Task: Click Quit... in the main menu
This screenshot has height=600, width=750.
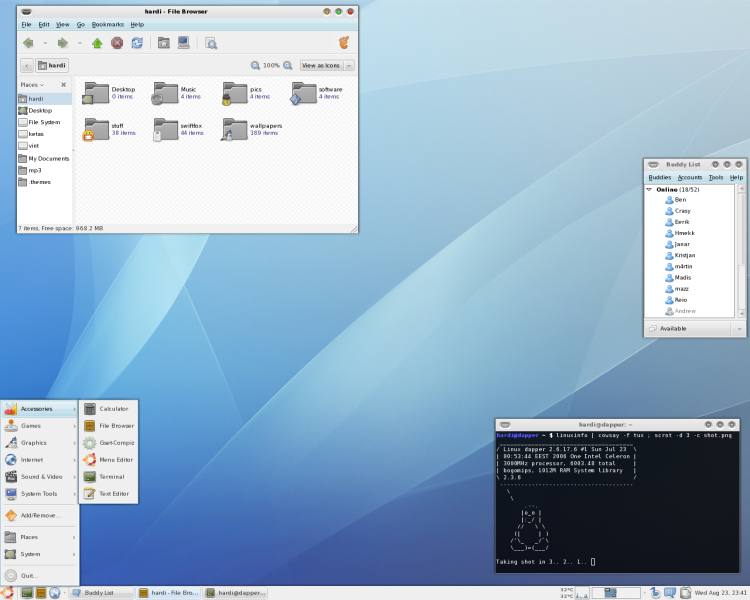Action: (40, 576)
